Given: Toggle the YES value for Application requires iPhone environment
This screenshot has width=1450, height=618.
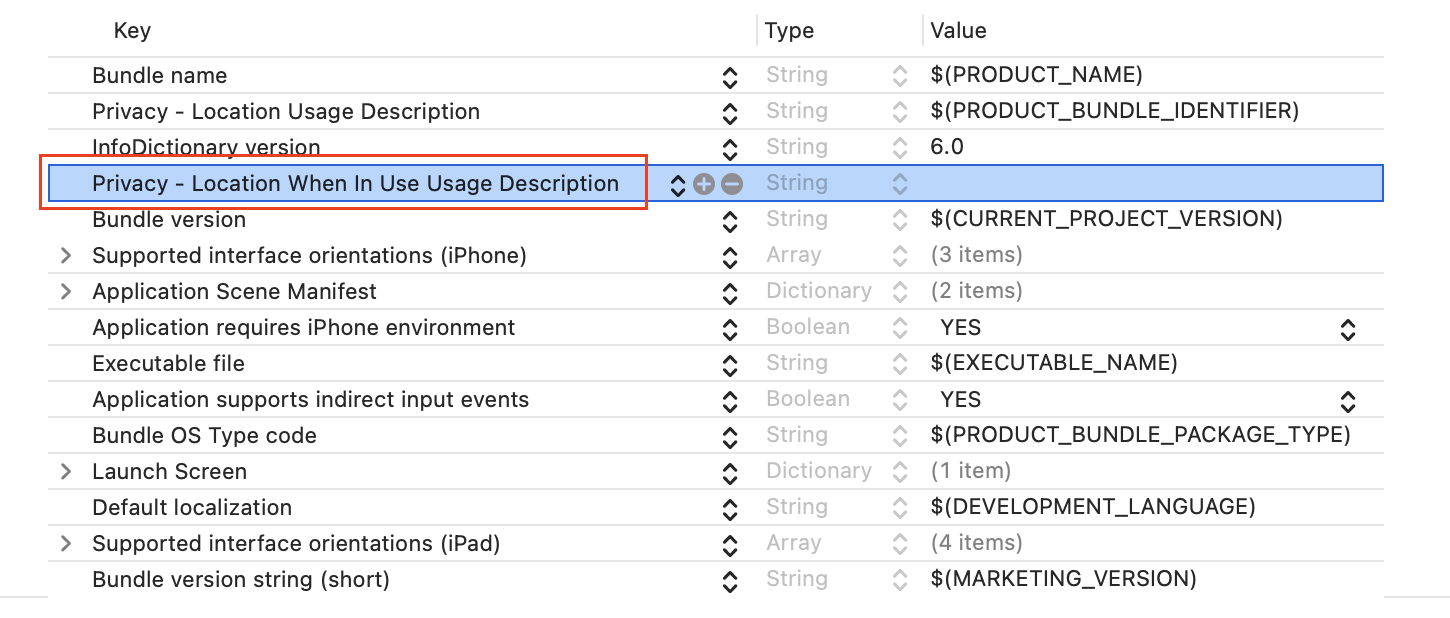Looking at the screenshot, I should click(x=1347, y=329).
